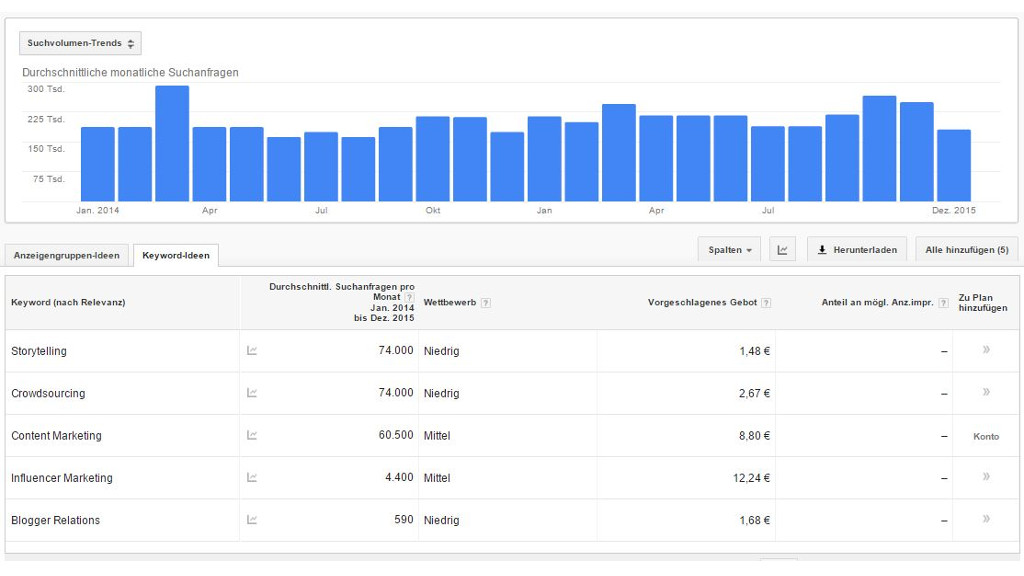Open trend chart icon beside Content Marketing

point(252,435)
